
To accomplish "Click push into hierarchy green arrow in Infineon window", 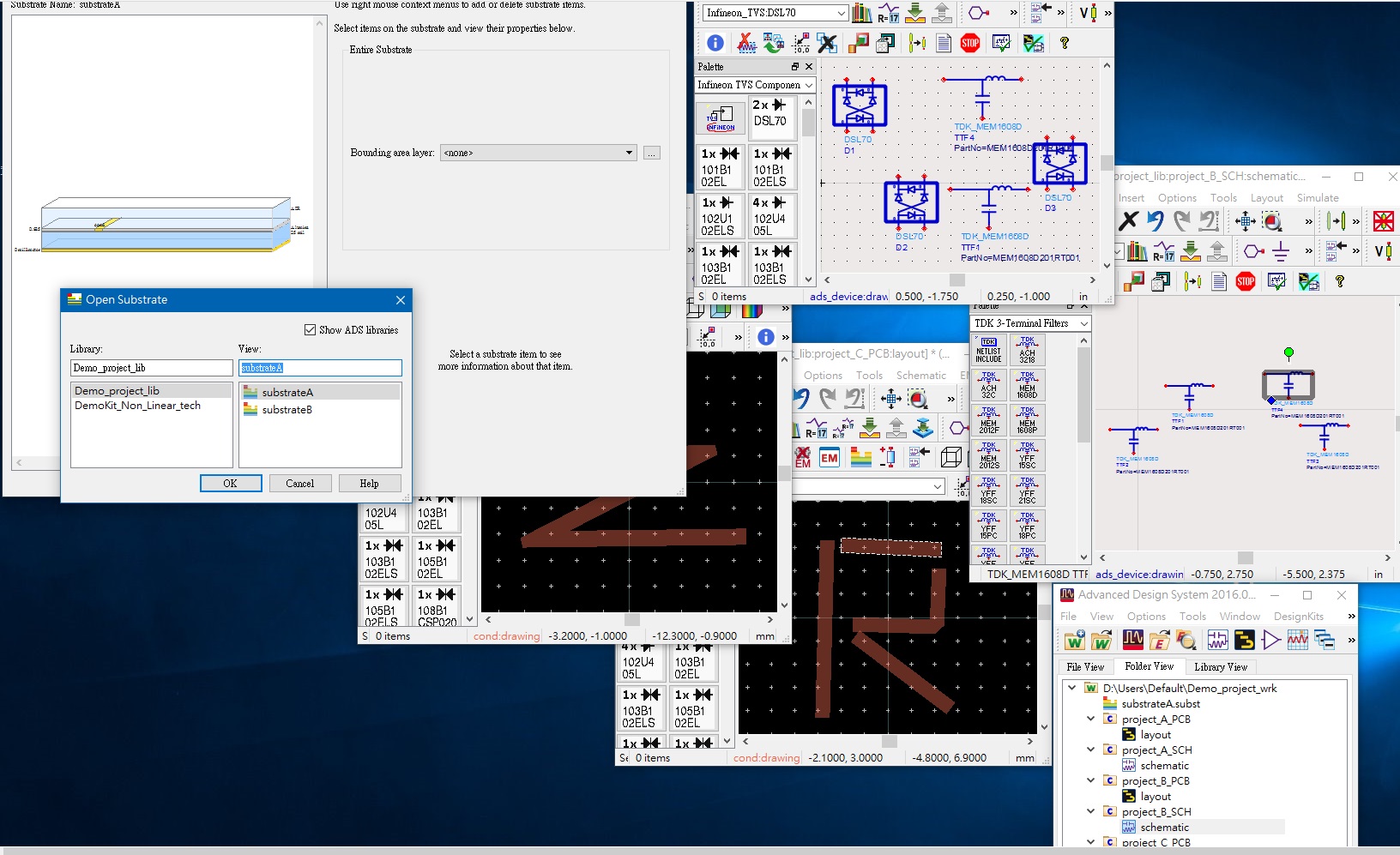I will [x=915, y=13].
